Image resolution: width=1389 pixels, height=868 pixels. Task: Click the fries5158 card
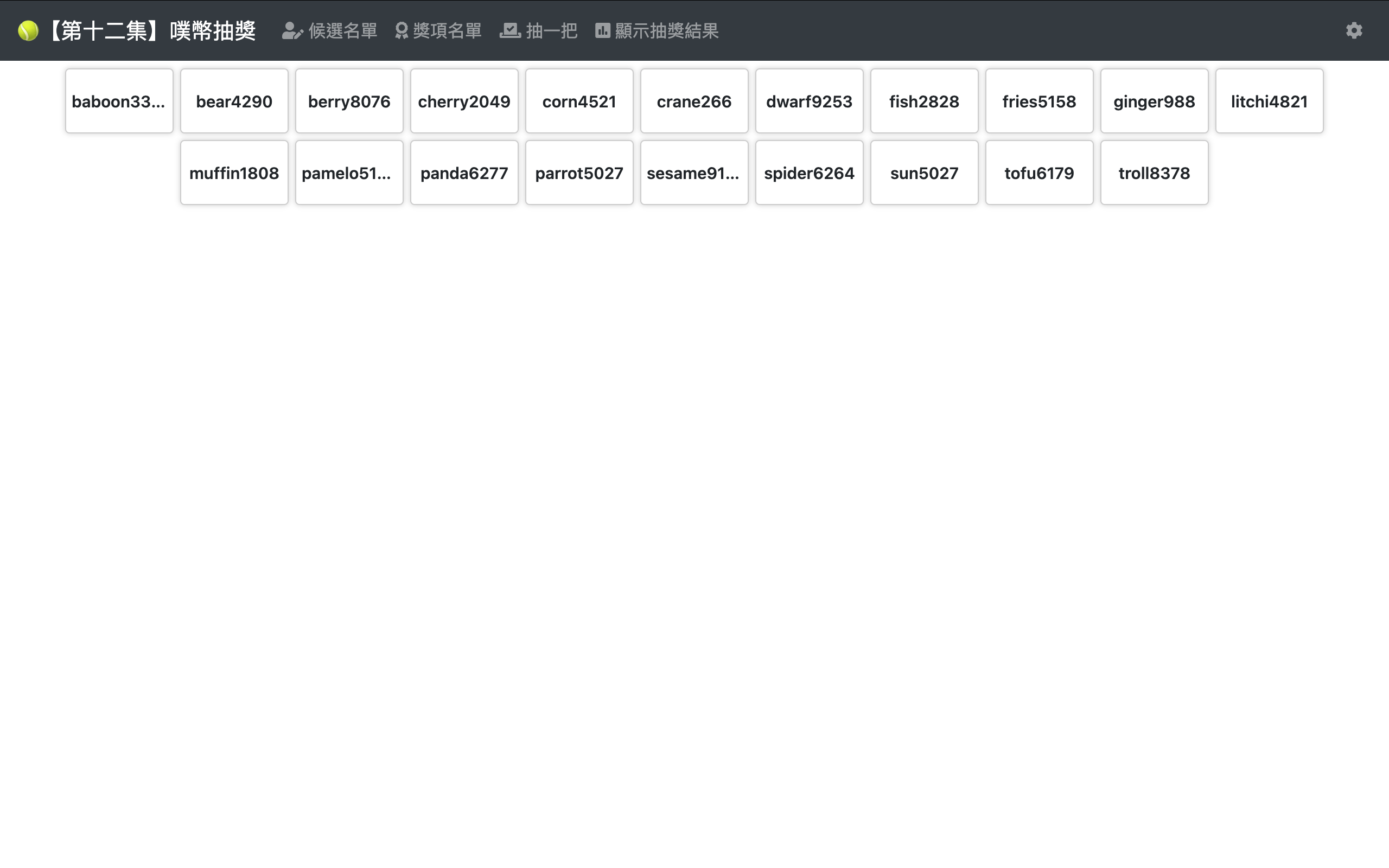[x=1040, y=101]
